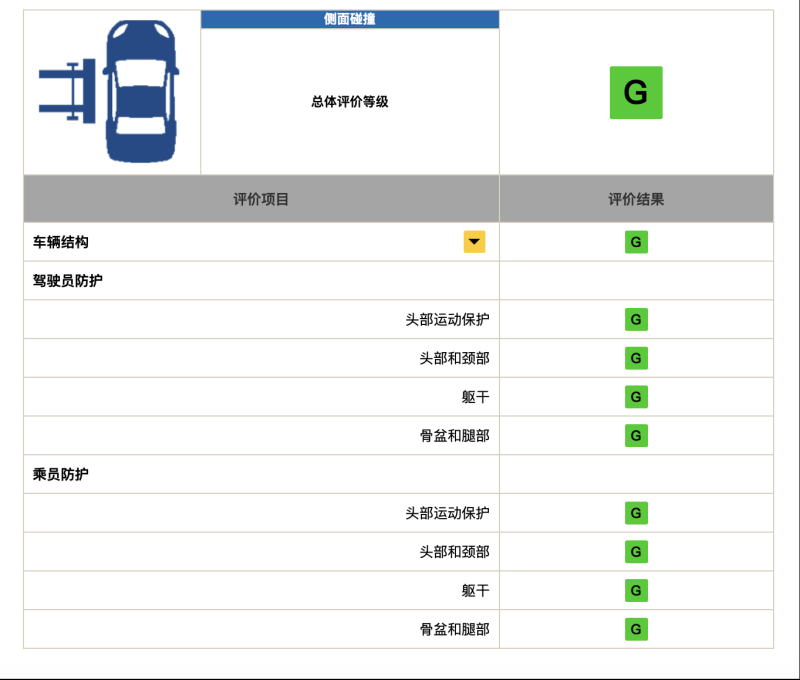The height and width of the screenshot is (680, 800).
Task: Click the 总体评价等级 label
Action: [x=349, y=102]
